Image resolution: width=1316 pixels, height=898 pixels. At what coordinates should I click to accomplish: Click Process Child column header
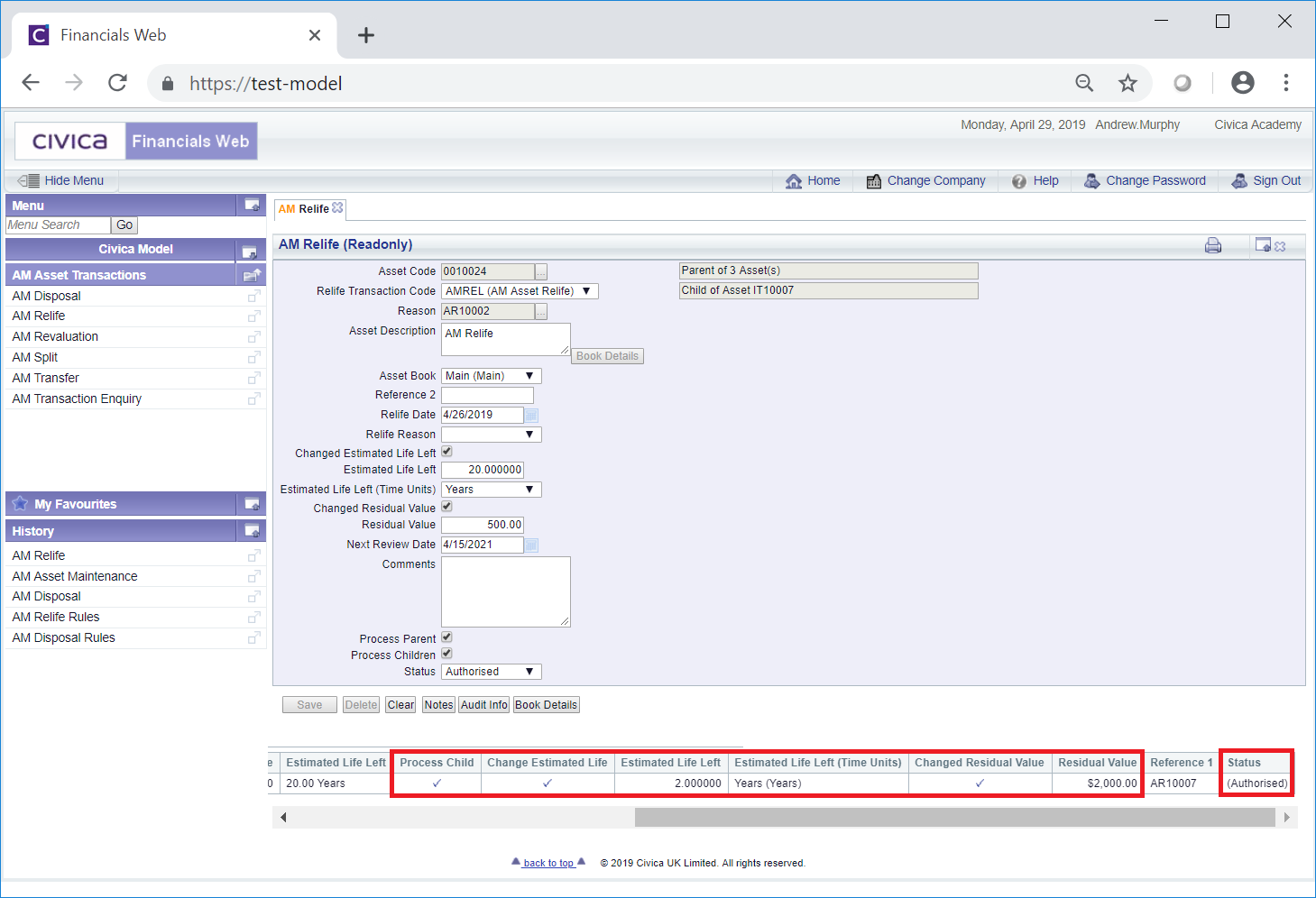[x=437, y=763]
